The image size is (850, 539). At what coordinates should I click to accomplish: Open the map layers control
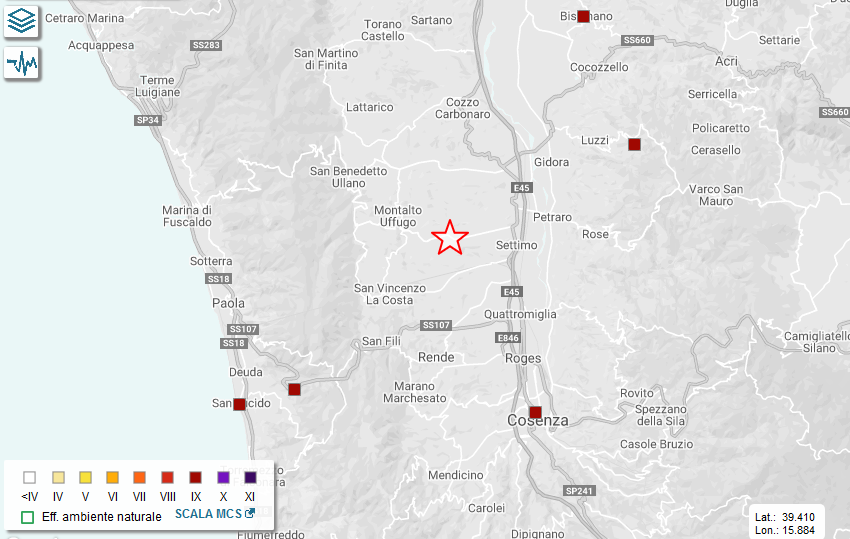point(21,20)
